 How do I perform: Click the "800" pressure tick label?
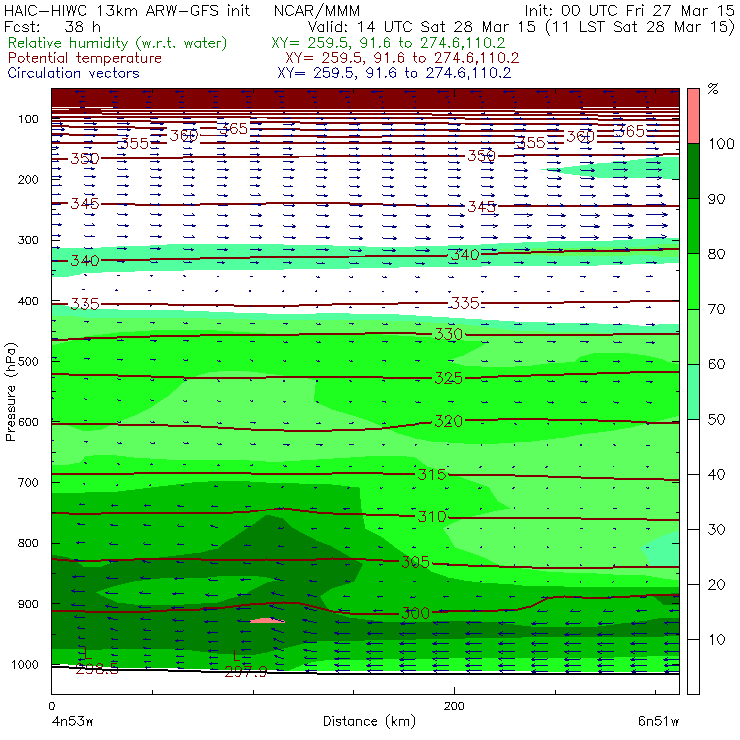(x=28, y=543)
